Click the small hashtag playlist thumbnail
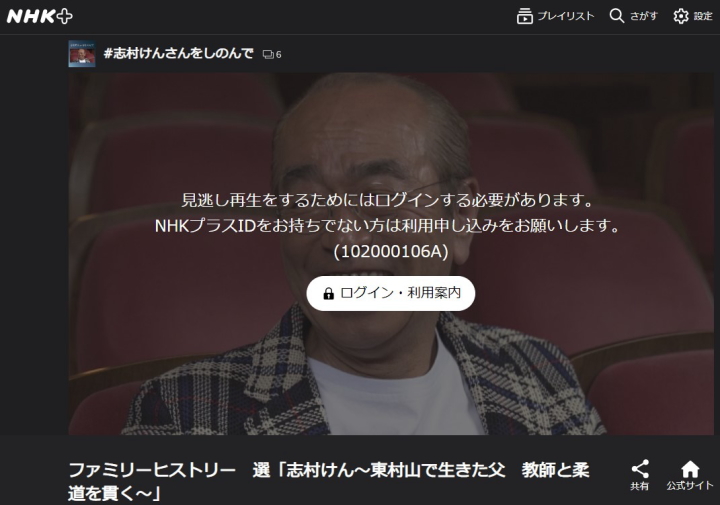The height and width of the screenshot is (505, 720). pos(82,54)
